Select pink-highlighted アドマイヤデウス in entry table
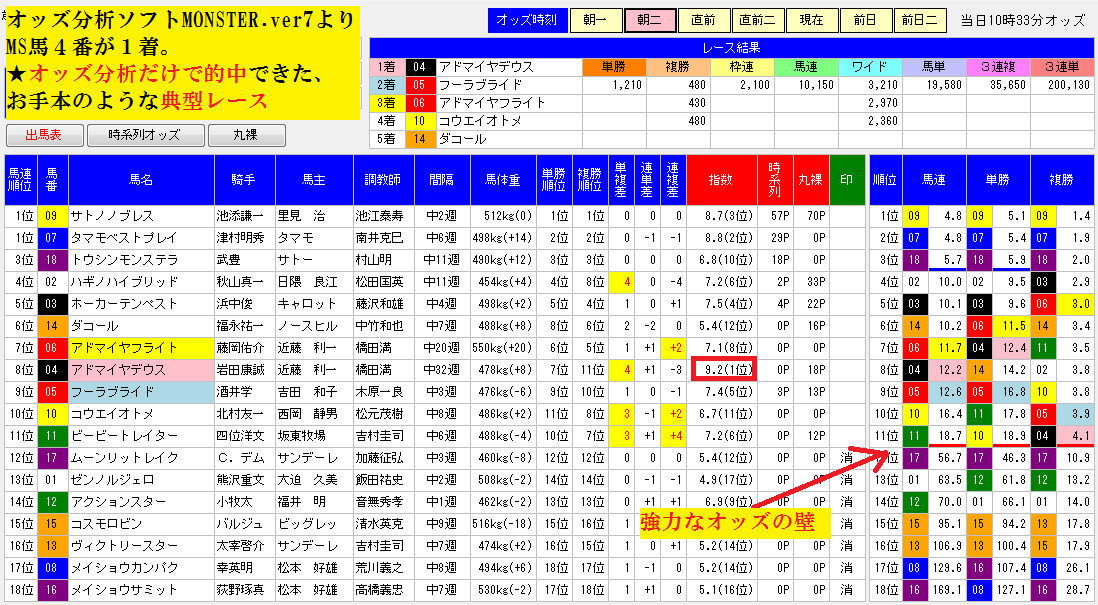The image size is (1098, 605). 141,370
